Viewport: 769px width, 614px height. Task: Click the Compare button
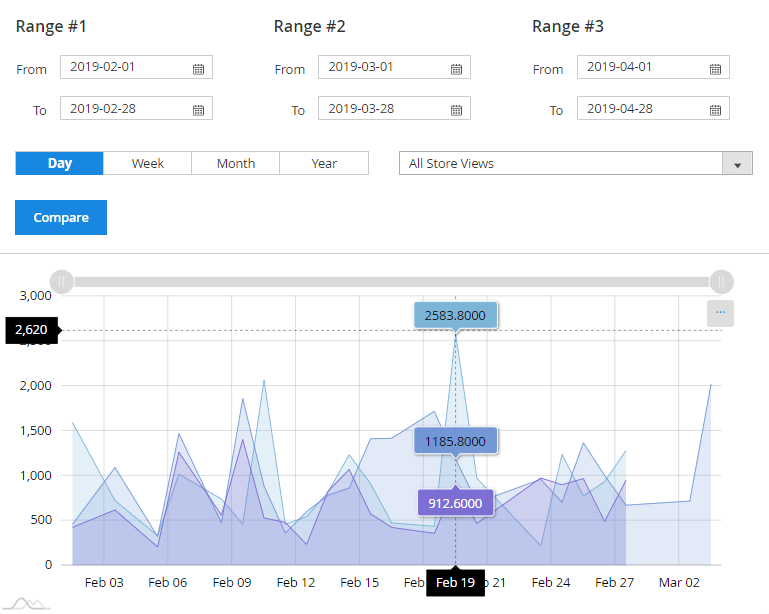coord(61,217)
